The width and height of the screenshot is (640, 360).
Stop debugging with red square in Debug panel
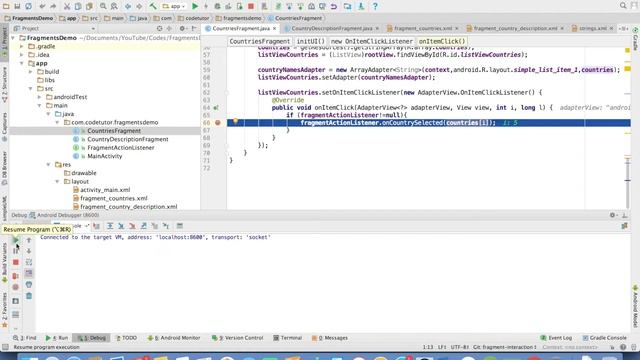tap(16, 262)
